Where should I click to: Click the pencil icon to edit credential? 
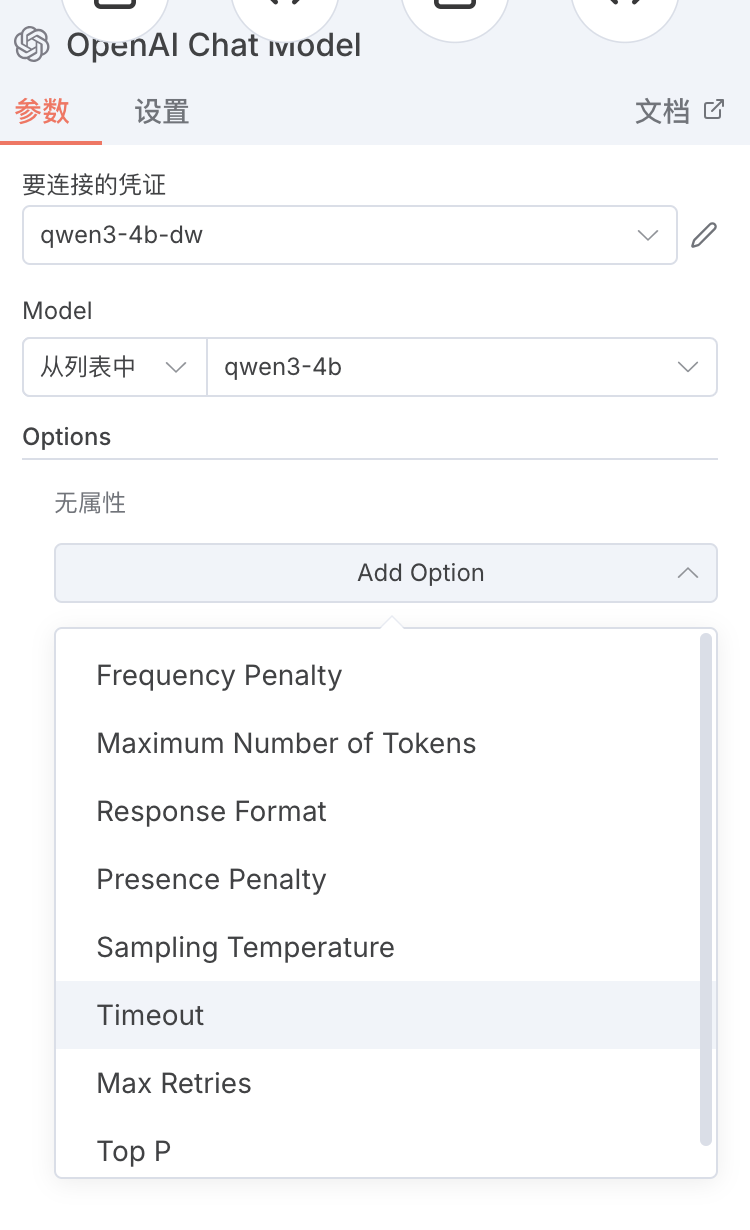pos(705,236)
